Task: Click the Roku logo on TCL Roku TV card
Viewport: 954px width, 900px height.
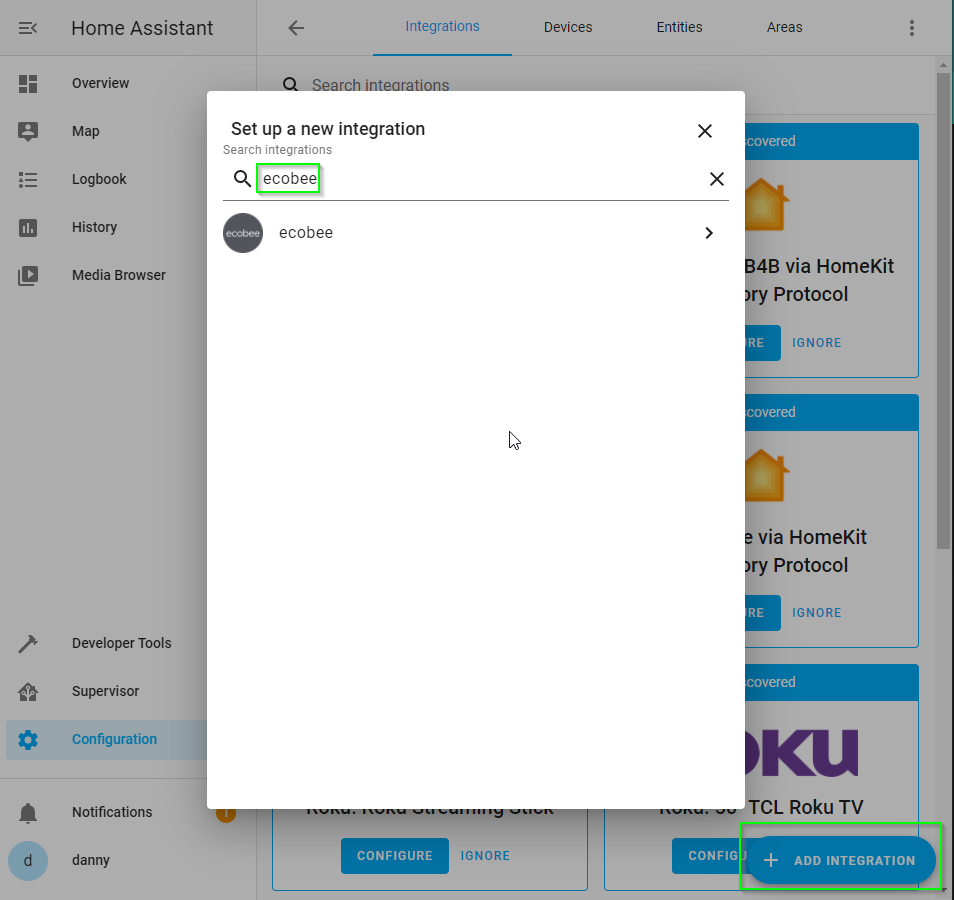Action: [801, 753]
